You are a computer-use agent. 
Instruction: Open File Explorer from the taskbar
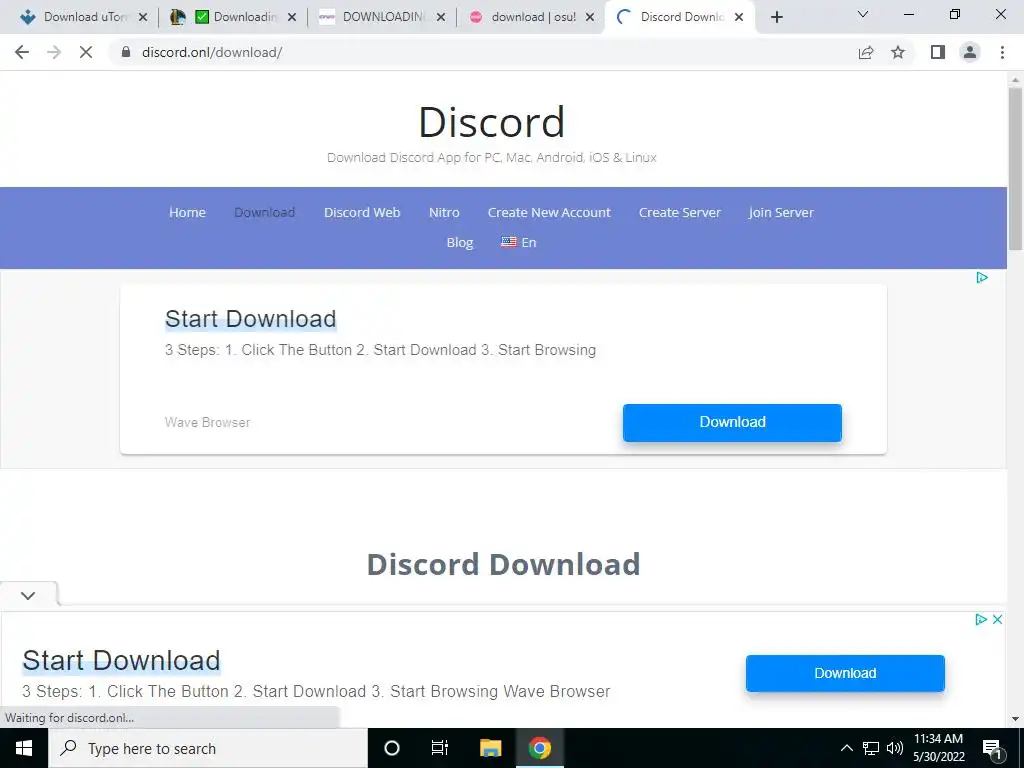click(490, 748)
